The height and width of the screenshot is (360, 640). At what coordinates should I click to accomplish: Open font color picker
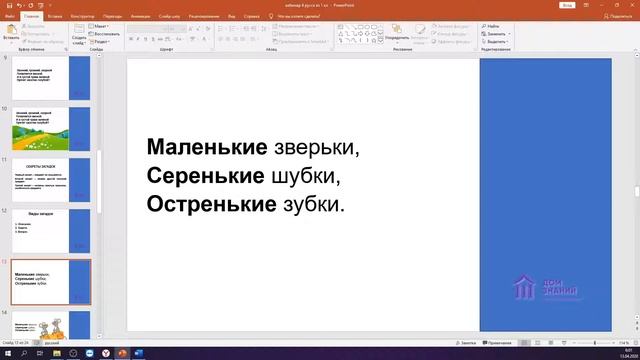coord(204,39)
